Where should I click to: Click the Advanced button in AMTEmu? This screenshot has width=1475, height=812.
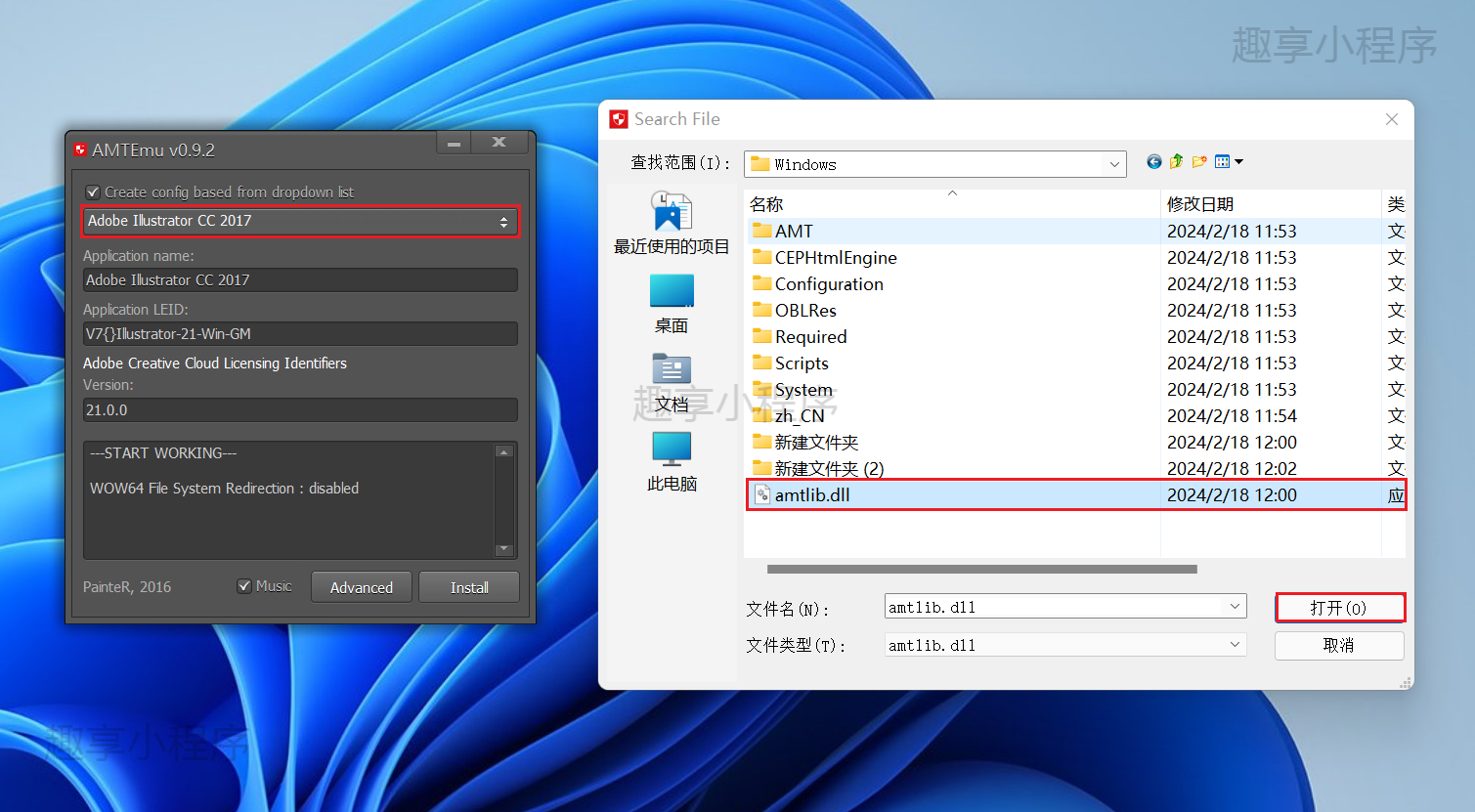coord(362,587)
